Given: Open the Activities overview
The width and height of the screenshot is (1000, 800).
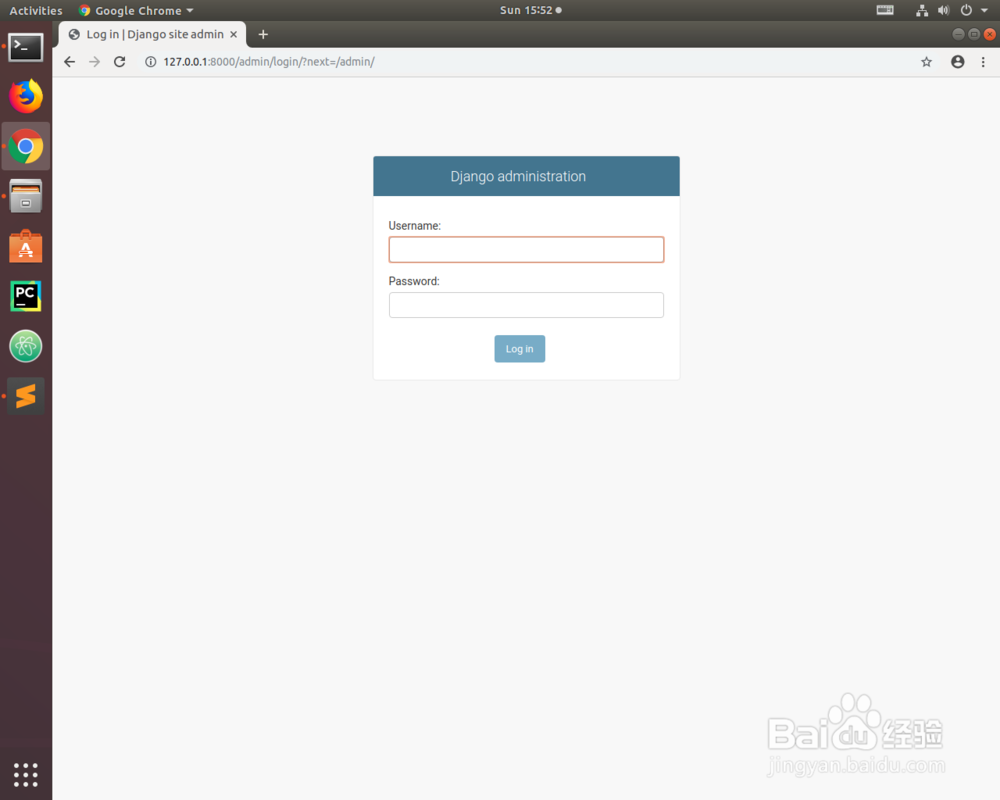Looking at the screenshot, I should click(x=36, y=10).
